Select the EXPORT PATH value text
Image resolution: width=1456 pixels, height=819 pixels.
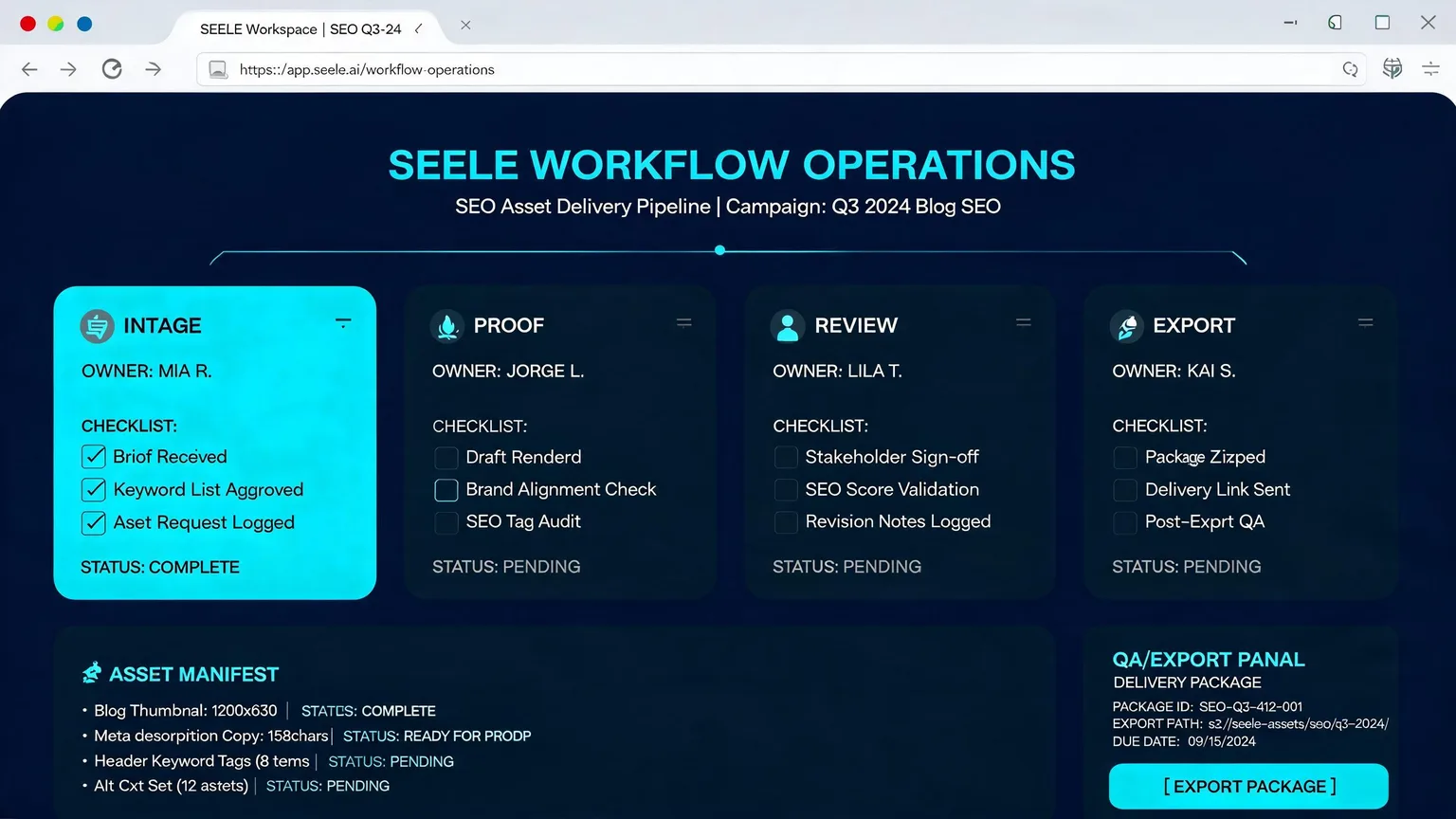[x=1298, y=724]
